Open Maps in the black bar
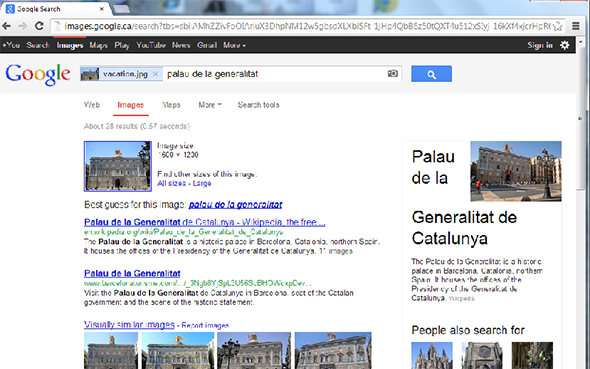 point(99,45)
